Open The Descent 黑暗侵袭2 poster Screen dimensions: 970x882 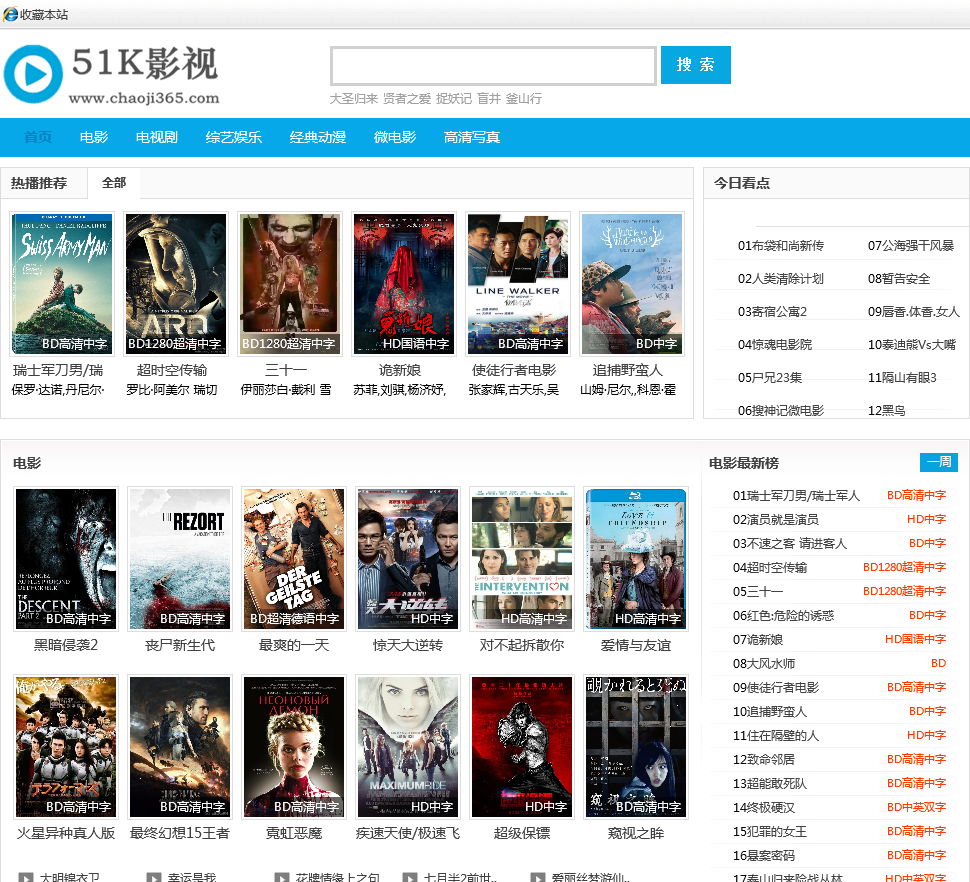[x=66, y=559]
